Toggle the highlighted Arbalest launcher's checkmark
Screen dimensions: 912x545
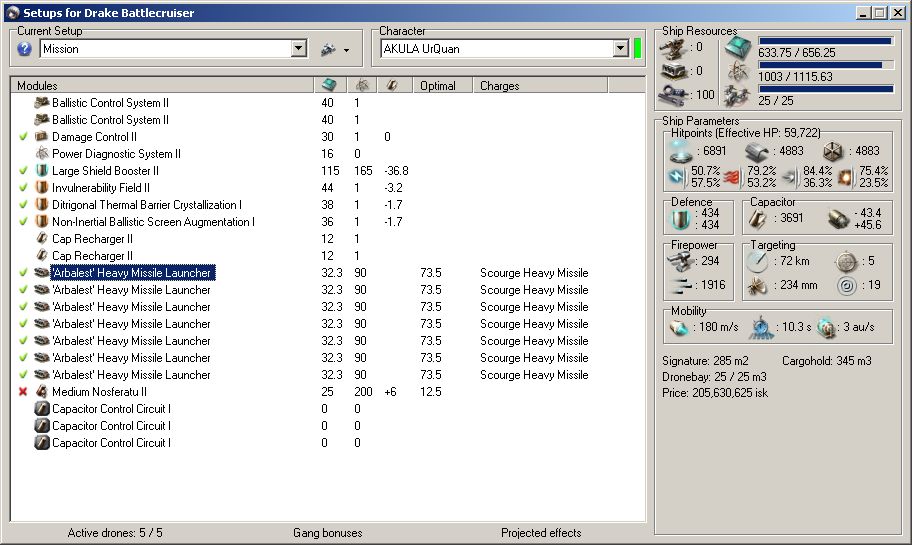click(x=23, y=272)
